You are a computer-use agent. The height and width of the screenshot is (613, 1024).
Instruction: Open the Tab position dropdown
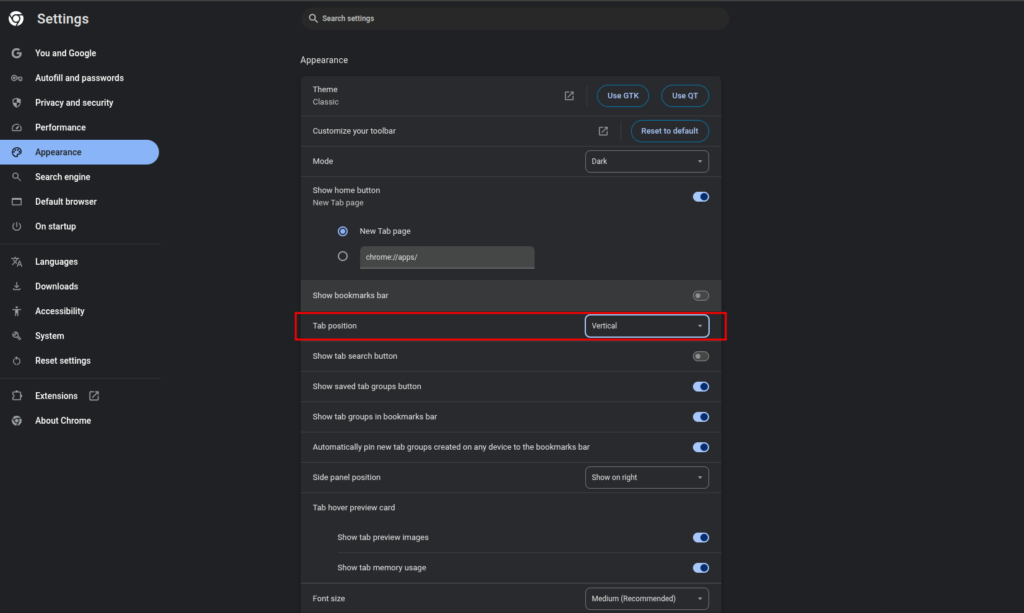pos(646,325)
